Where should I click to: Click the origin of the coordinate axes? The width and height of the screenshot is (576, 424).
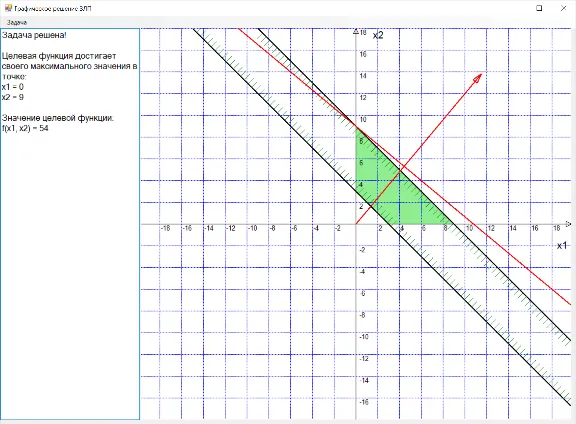coord(356,224)
